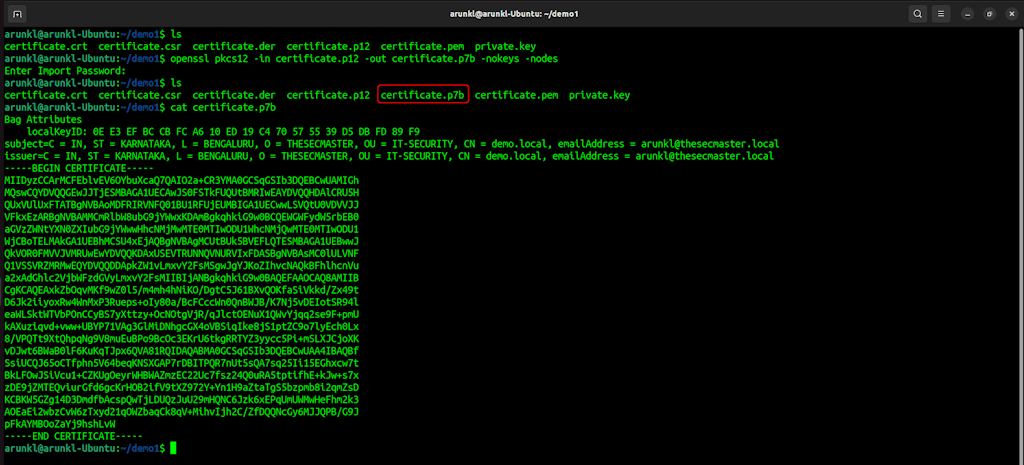Click base64 line starting with KCBKW5GZg14D3Dmd
This screenshot has width=1024, height=465.
[x=182, y=399]
